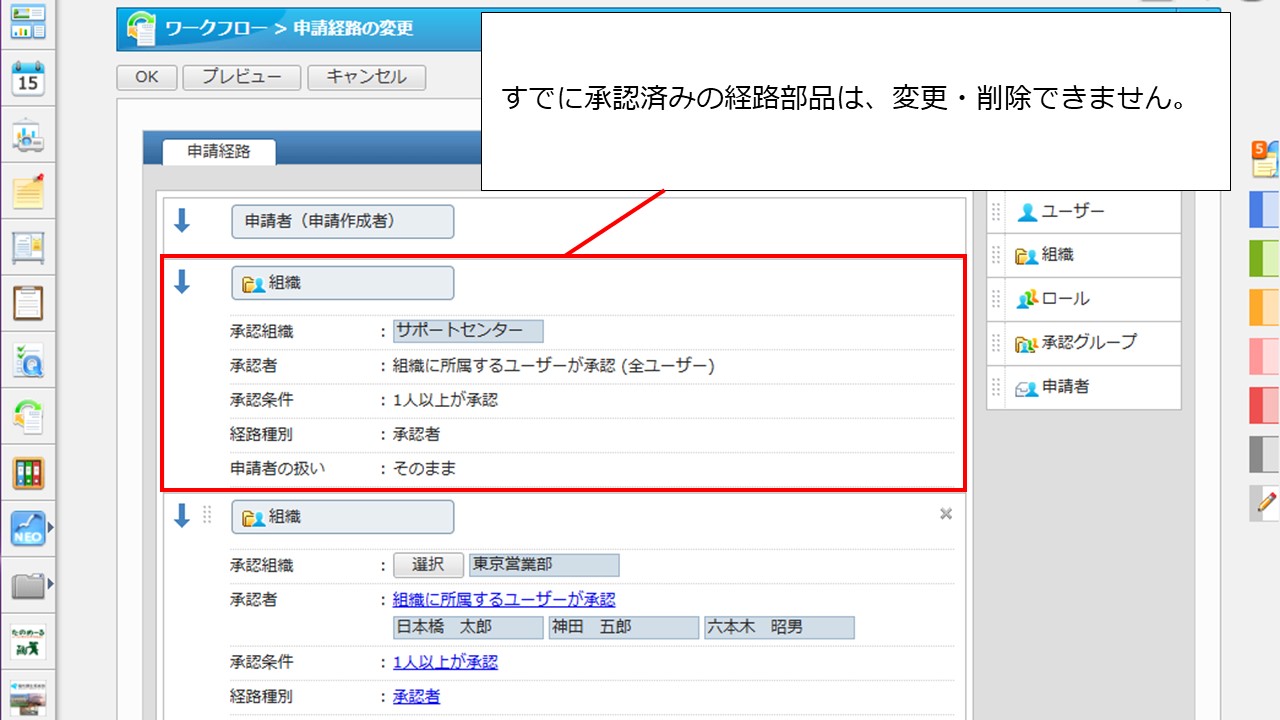1280x720 pixels.
Task: Choose the red sticky note color
Action: click(1265, 405)
